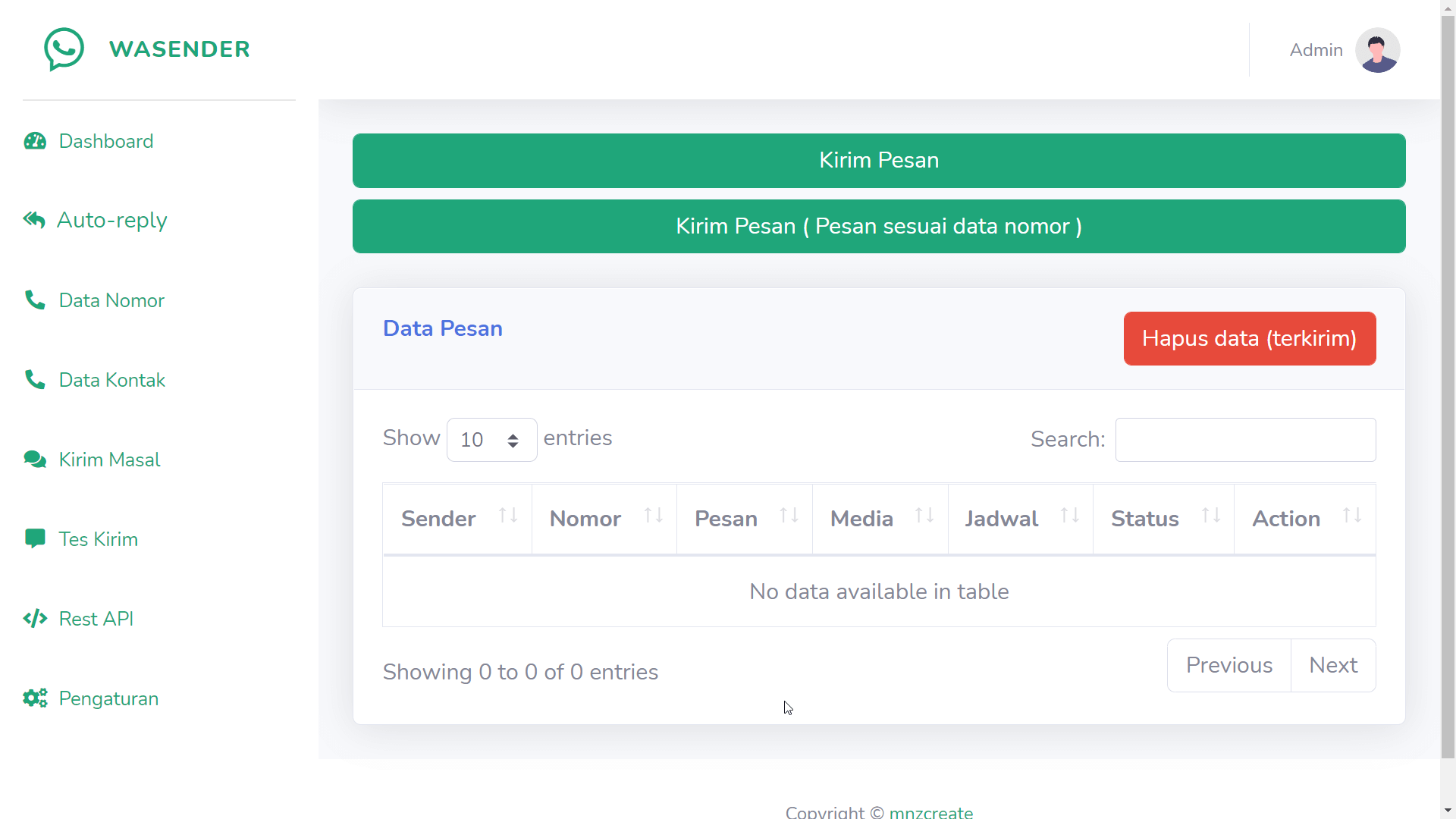Click the Data Kontak phone icon

[x=34, y=380]
